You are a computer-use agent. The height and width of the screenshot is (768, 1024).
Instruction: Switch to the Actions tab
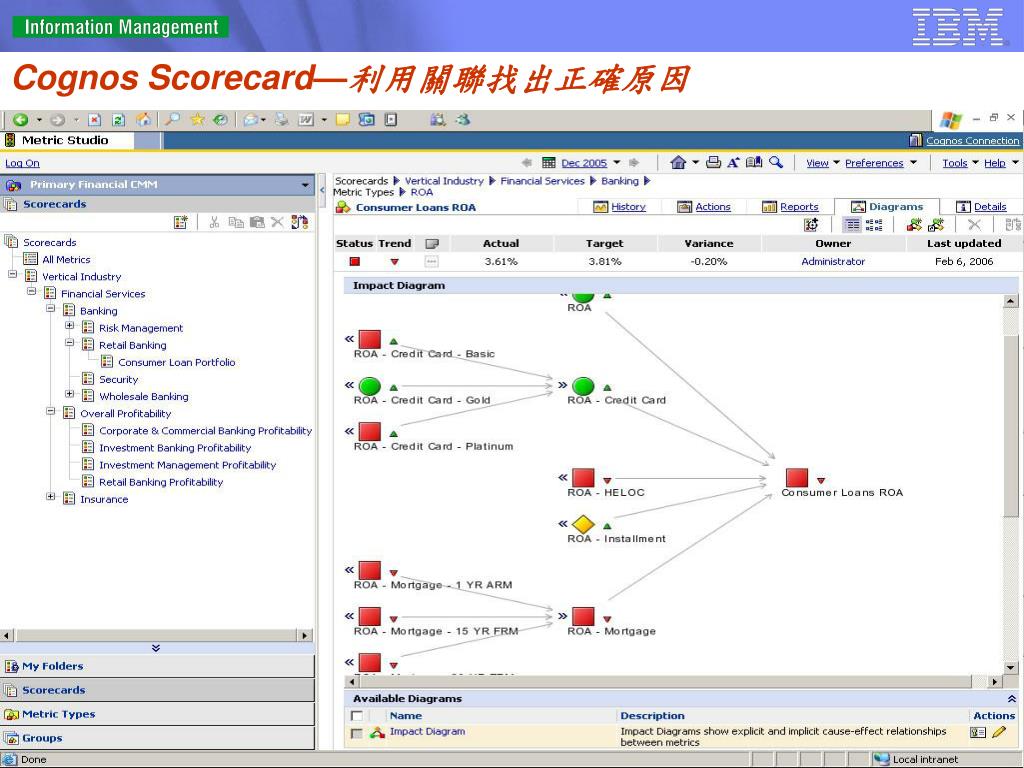(712, 207)
